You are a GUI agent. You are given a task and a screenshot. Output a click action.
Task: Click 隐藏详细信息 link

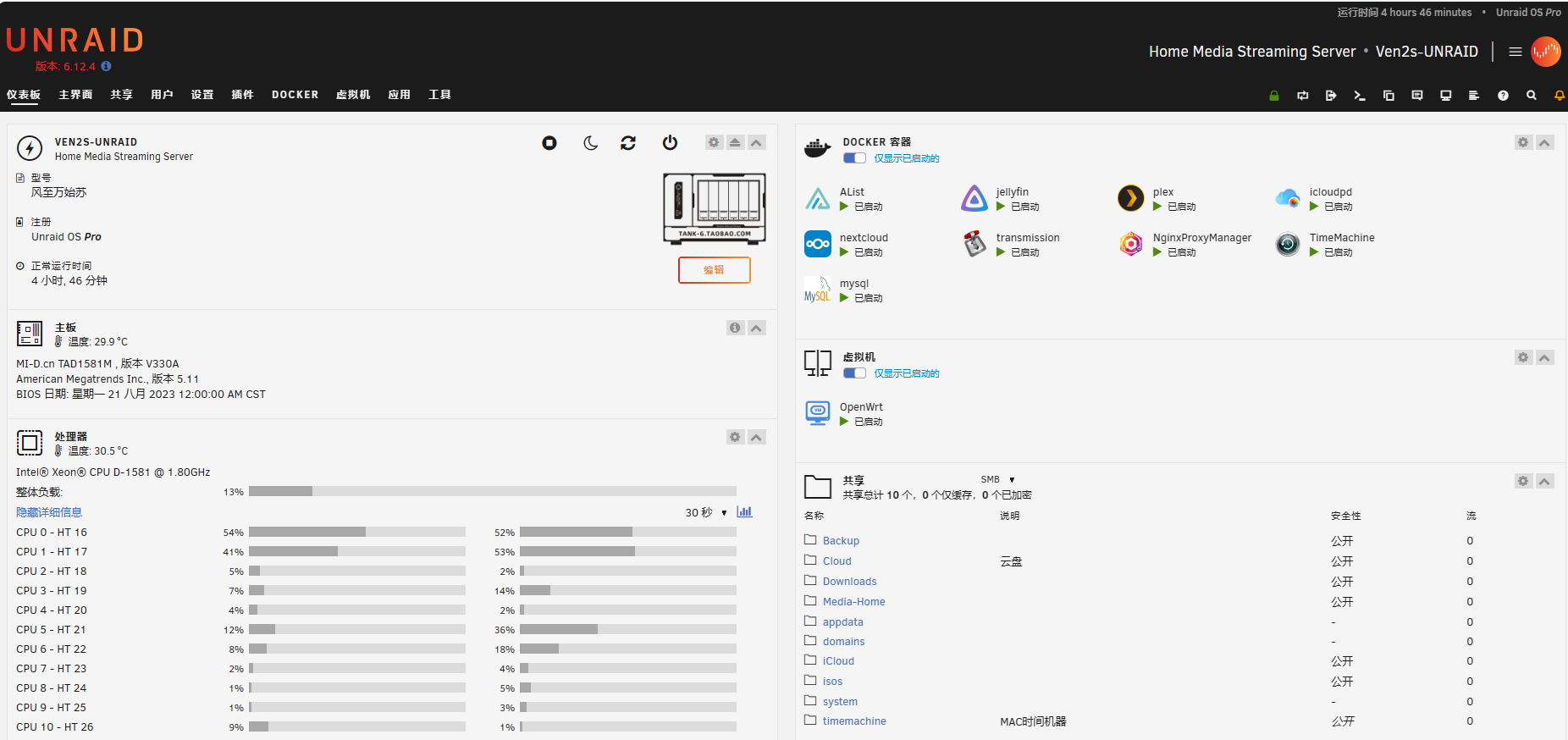pyautogui.click(x=49, y=512)
